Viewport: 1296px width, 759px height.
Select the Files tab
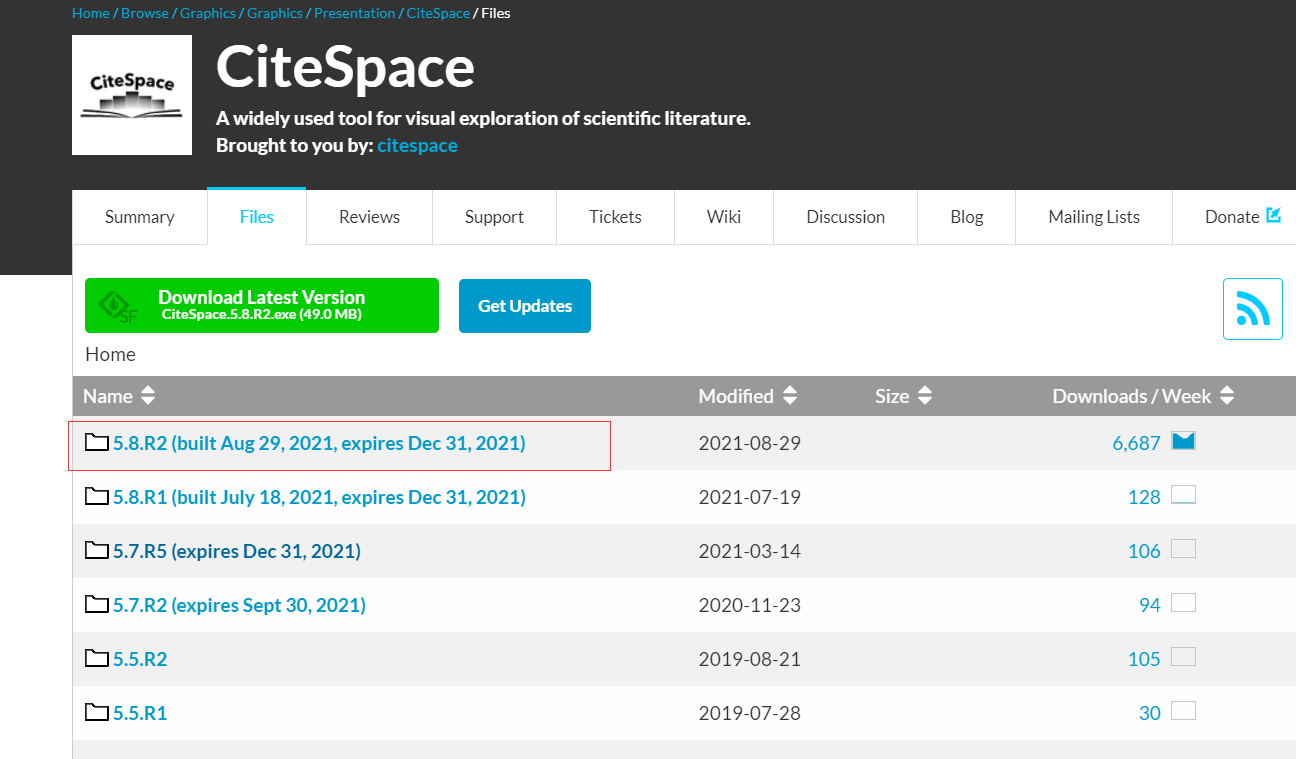pos(257,217)
